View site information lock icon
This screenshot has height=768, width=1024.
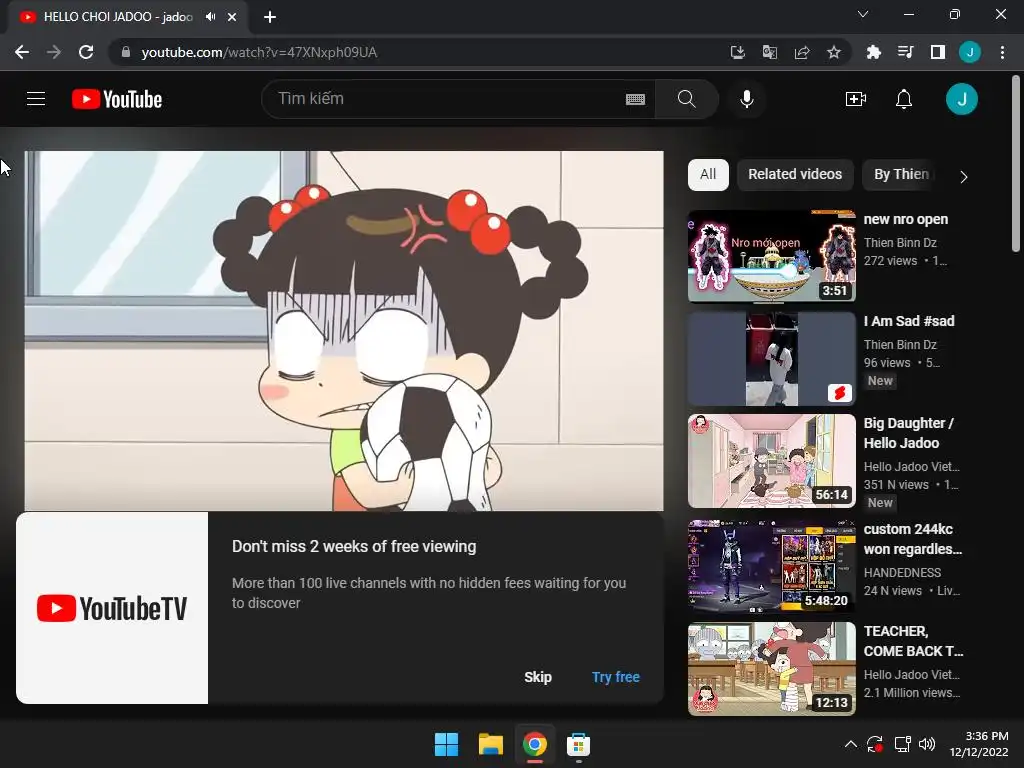[x=126, y=52]
